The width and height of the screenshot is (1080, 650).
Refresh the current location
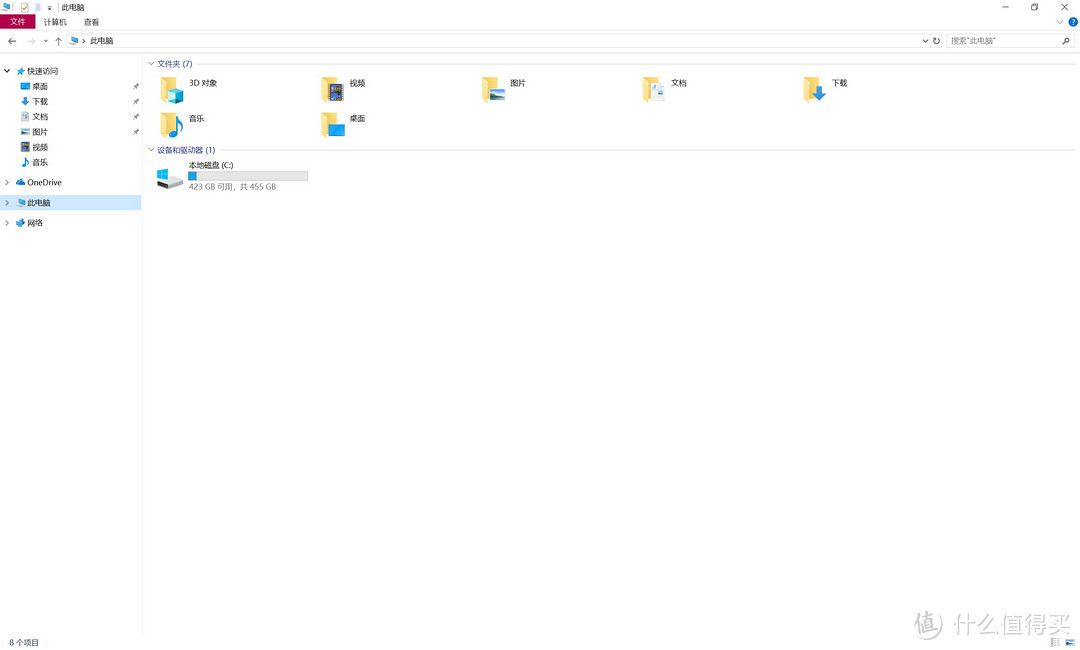[936, 41]
